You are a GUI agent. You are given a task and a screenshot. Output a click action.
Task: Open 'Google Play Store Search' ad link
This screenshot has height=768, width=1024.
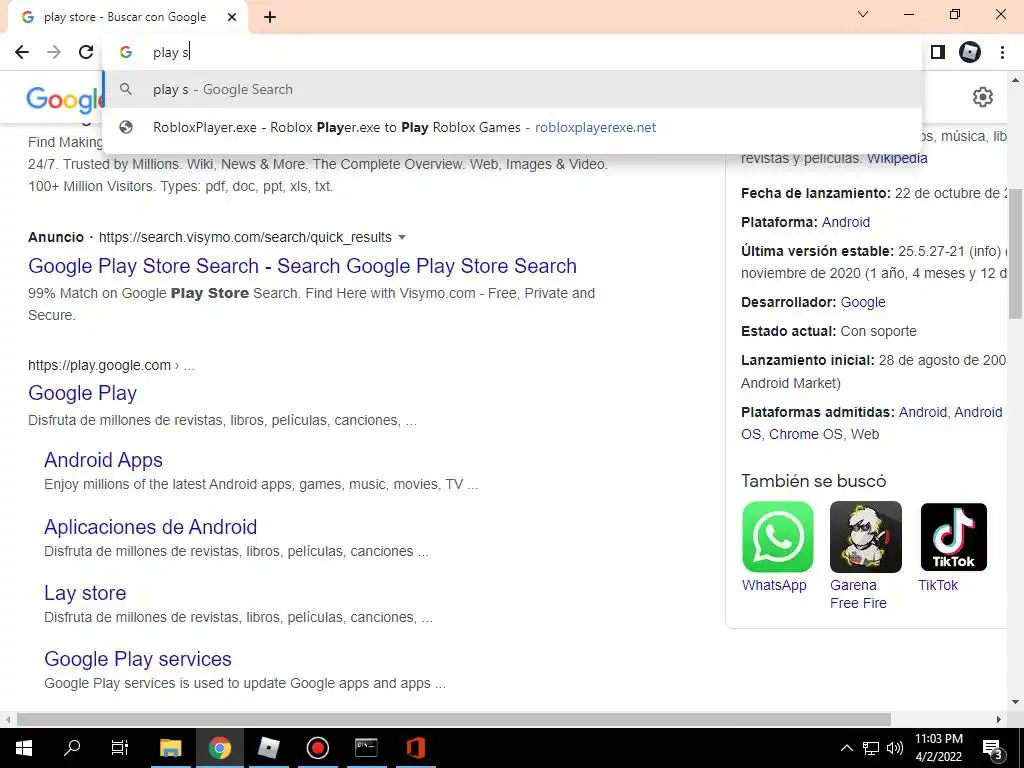tap(302, 266)
